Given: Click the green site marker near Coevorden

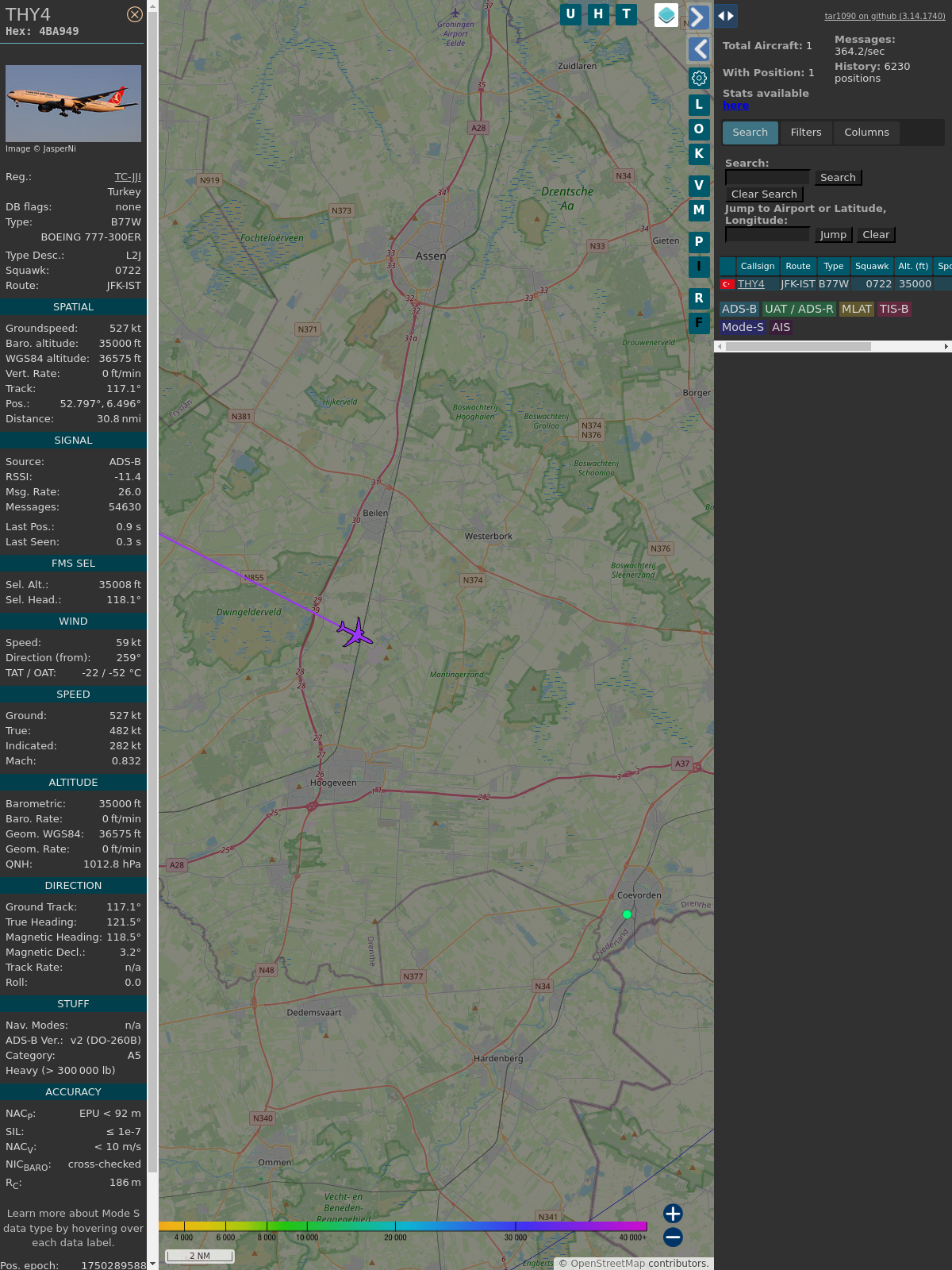Looking at the screenshot, I should [x=627, y=914].
